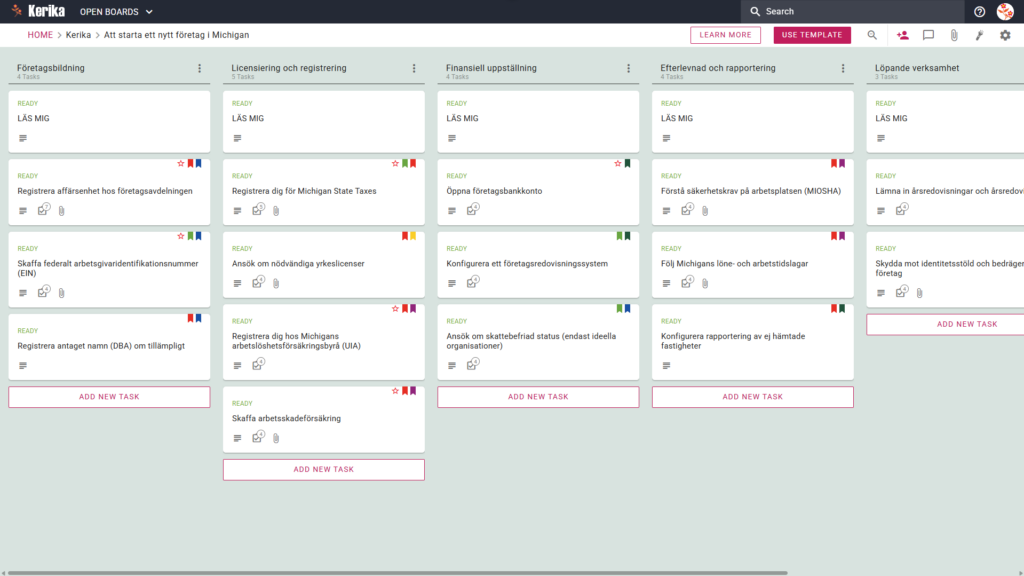The width and height of the screenshot is (1024, 576).
Task: Click description icon on Registrera antaget namn card
Action: click(x=23, y=366)
